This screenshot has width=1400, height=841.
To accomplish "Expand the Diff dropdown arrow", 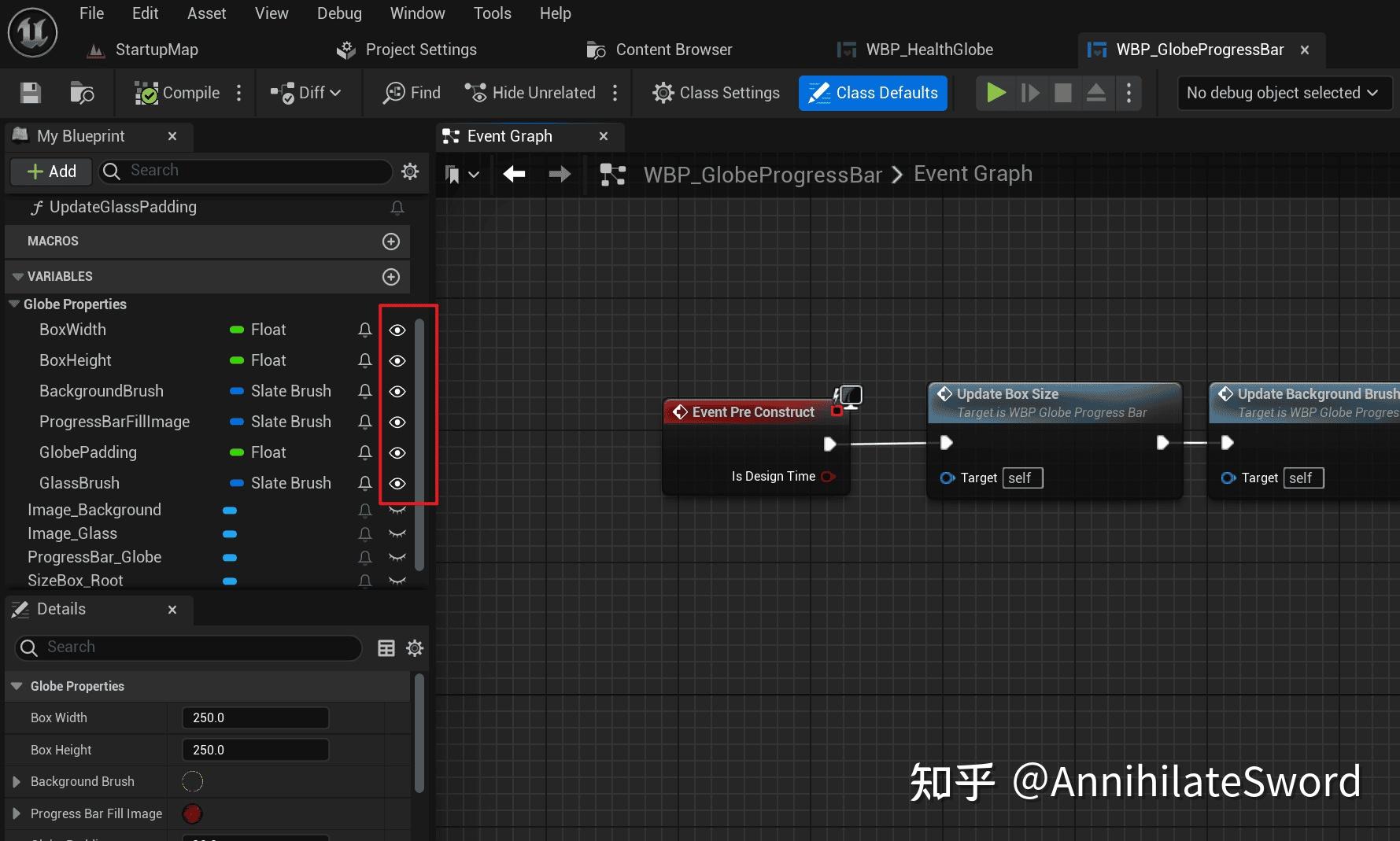I will (x=334, y=92).
